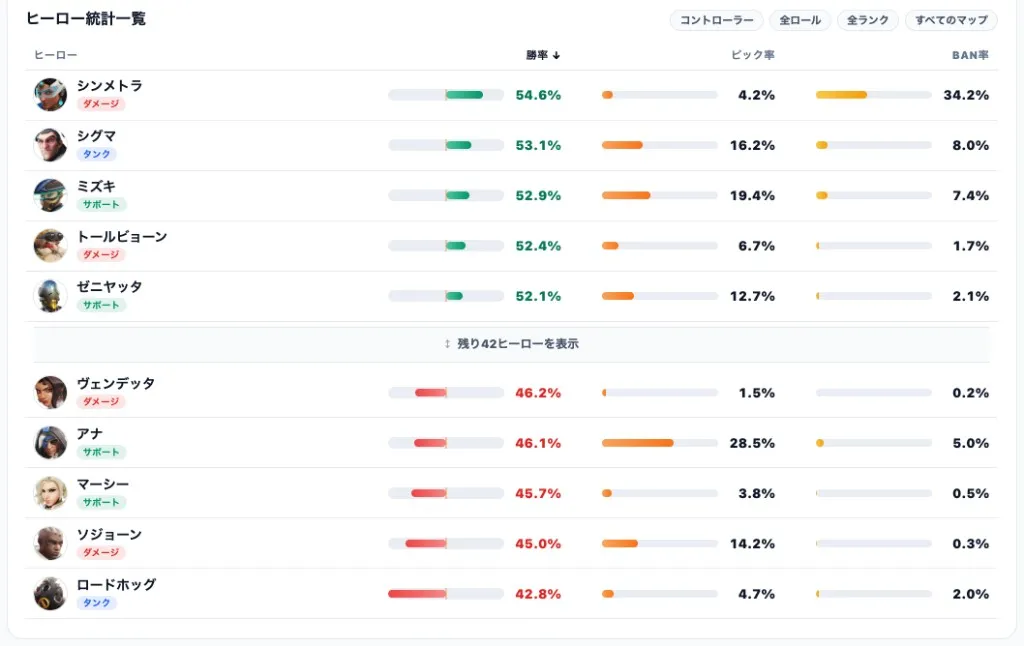Click the タンク tag under シグマ
Viewport: 1024px width, 646px height.
click(96, 154)
